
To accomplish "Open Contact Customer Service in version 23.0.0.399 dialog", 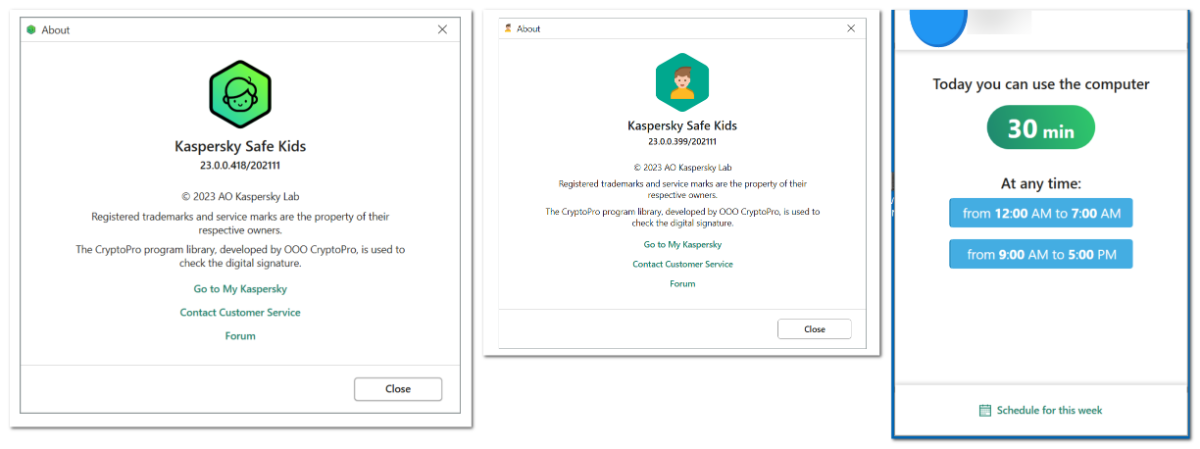I will 682,264.
